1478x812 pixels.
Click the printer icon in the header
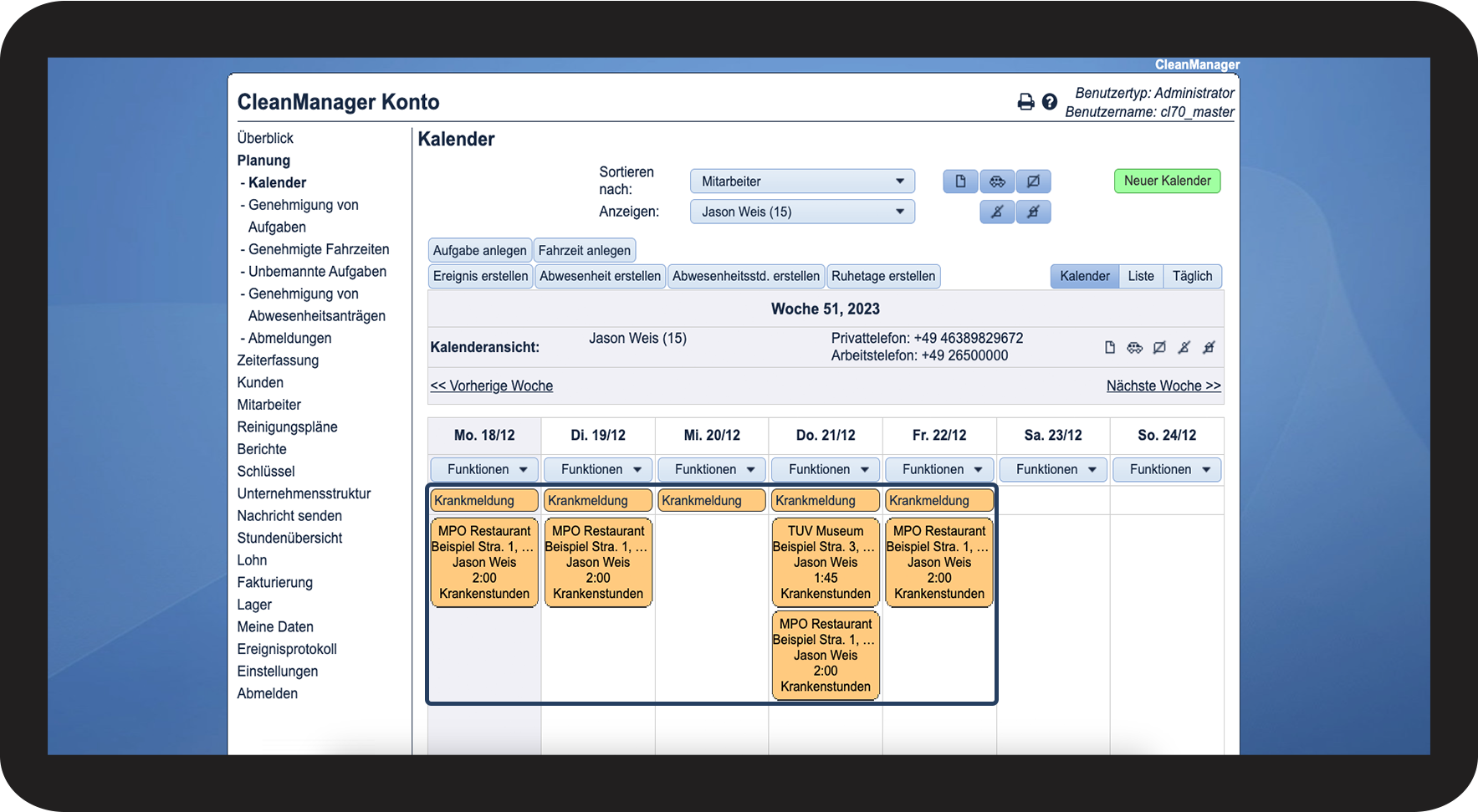pyautogui.click(x=1025, y=102)
